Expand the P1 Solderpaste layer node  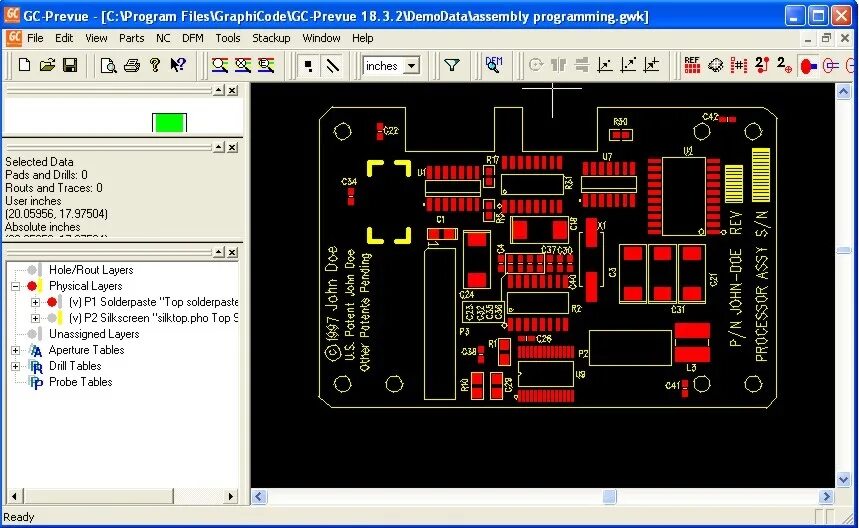(x=35, y=302)
